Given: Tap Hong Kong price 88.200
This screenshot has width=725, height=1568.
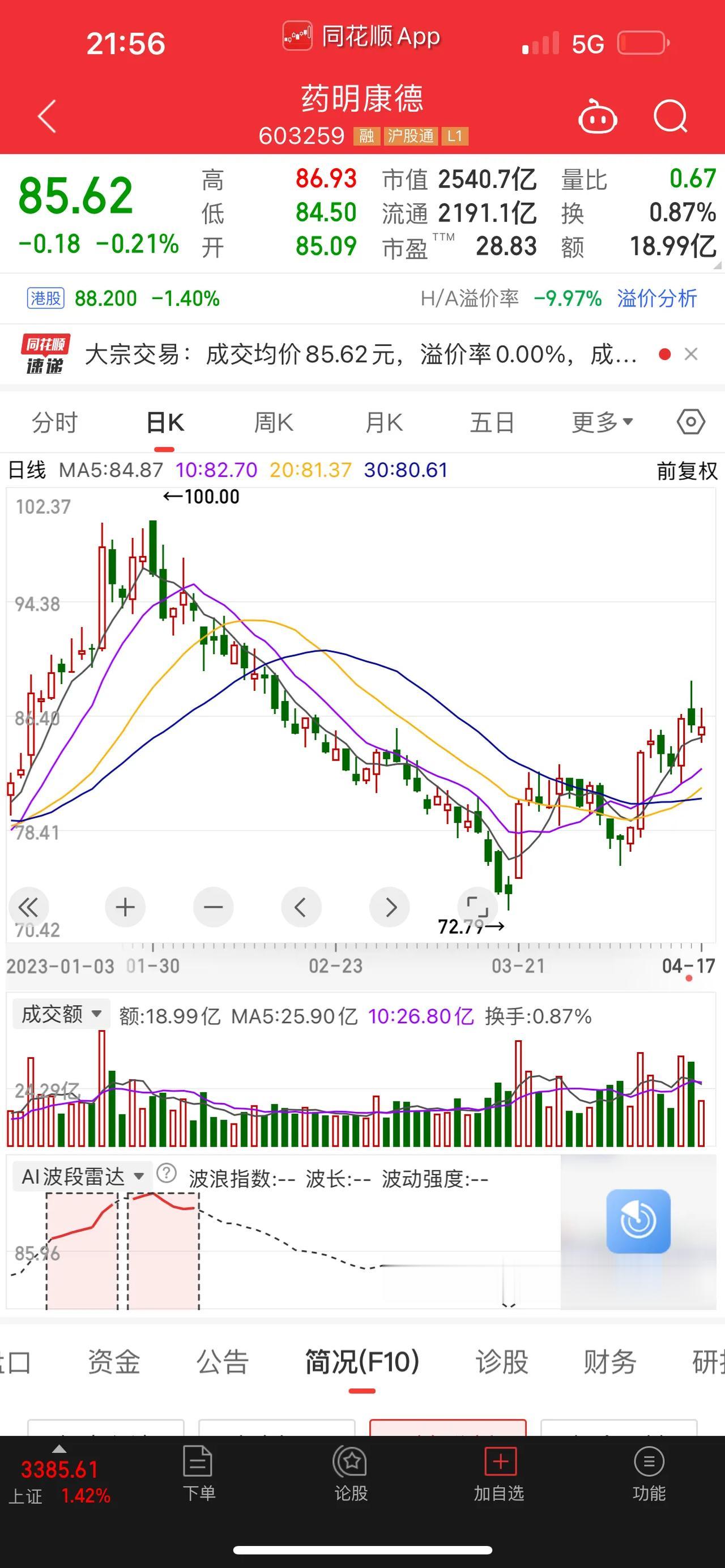Looking at the screenshot, I should [106, 298].
